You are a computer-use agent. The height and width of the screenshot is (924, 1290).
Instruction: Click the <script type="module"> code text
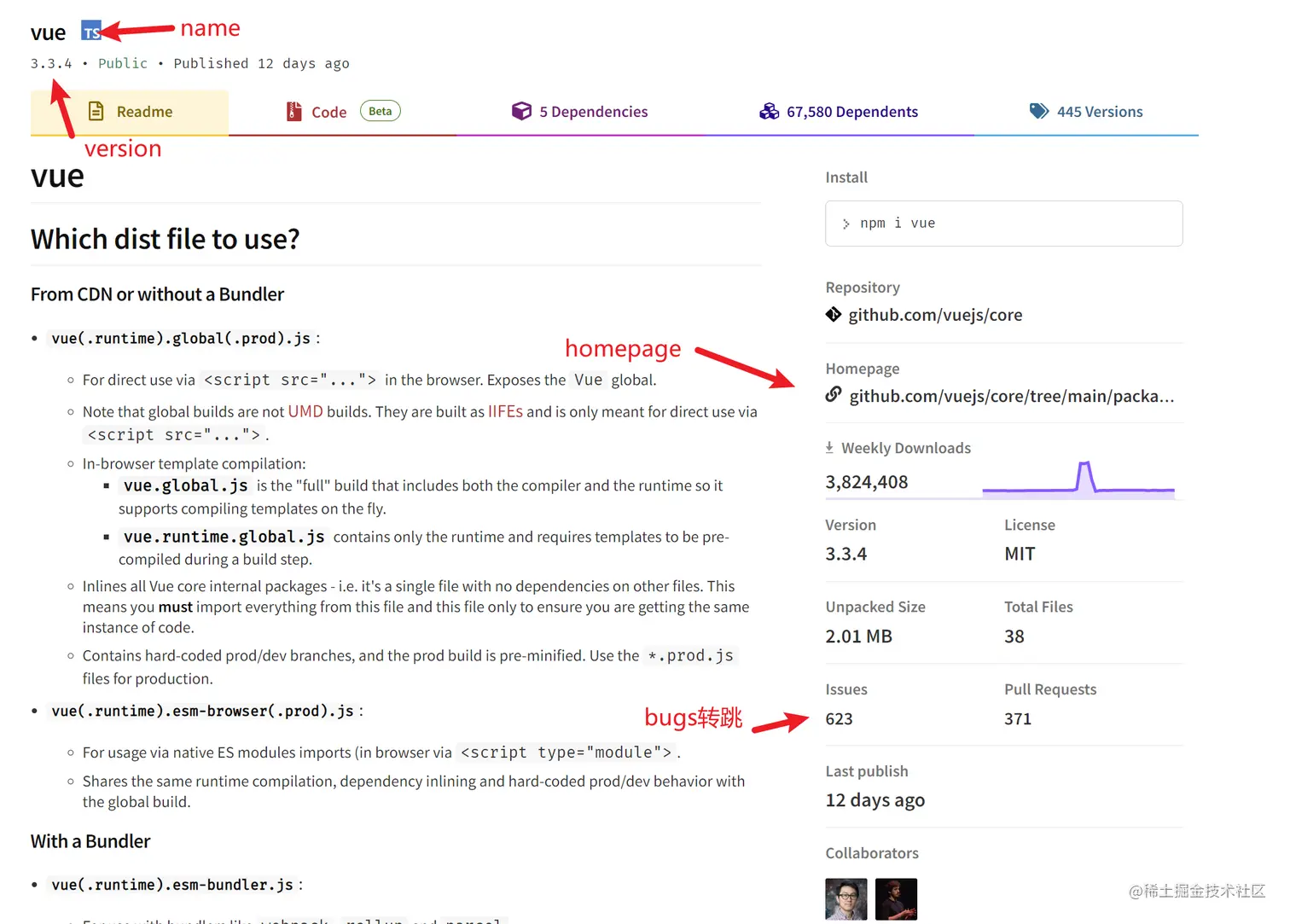567,753
